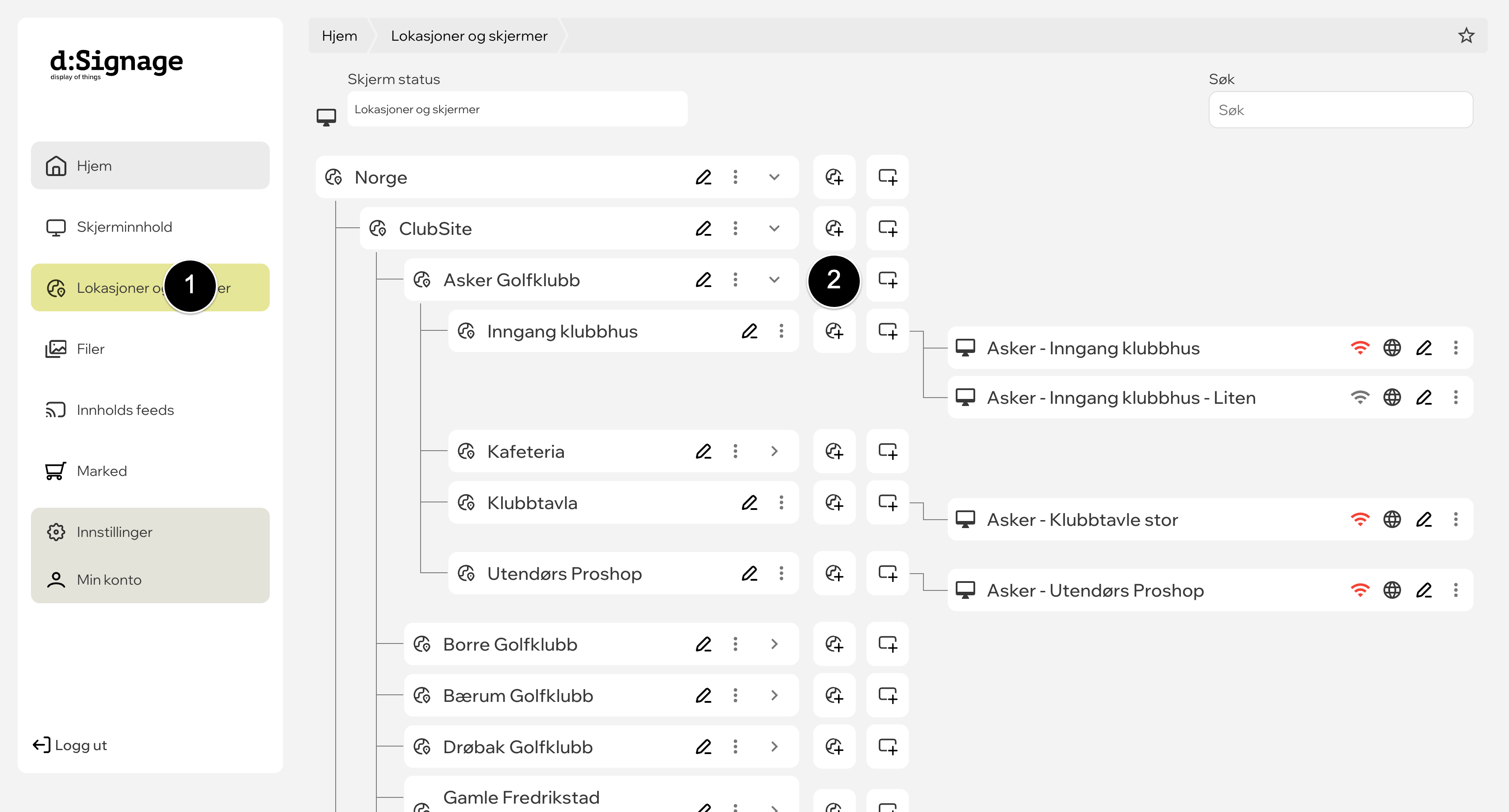
Task: Click globe icon for Asker - Inngang klubbhus - Liten
Action: point(1392,397)
